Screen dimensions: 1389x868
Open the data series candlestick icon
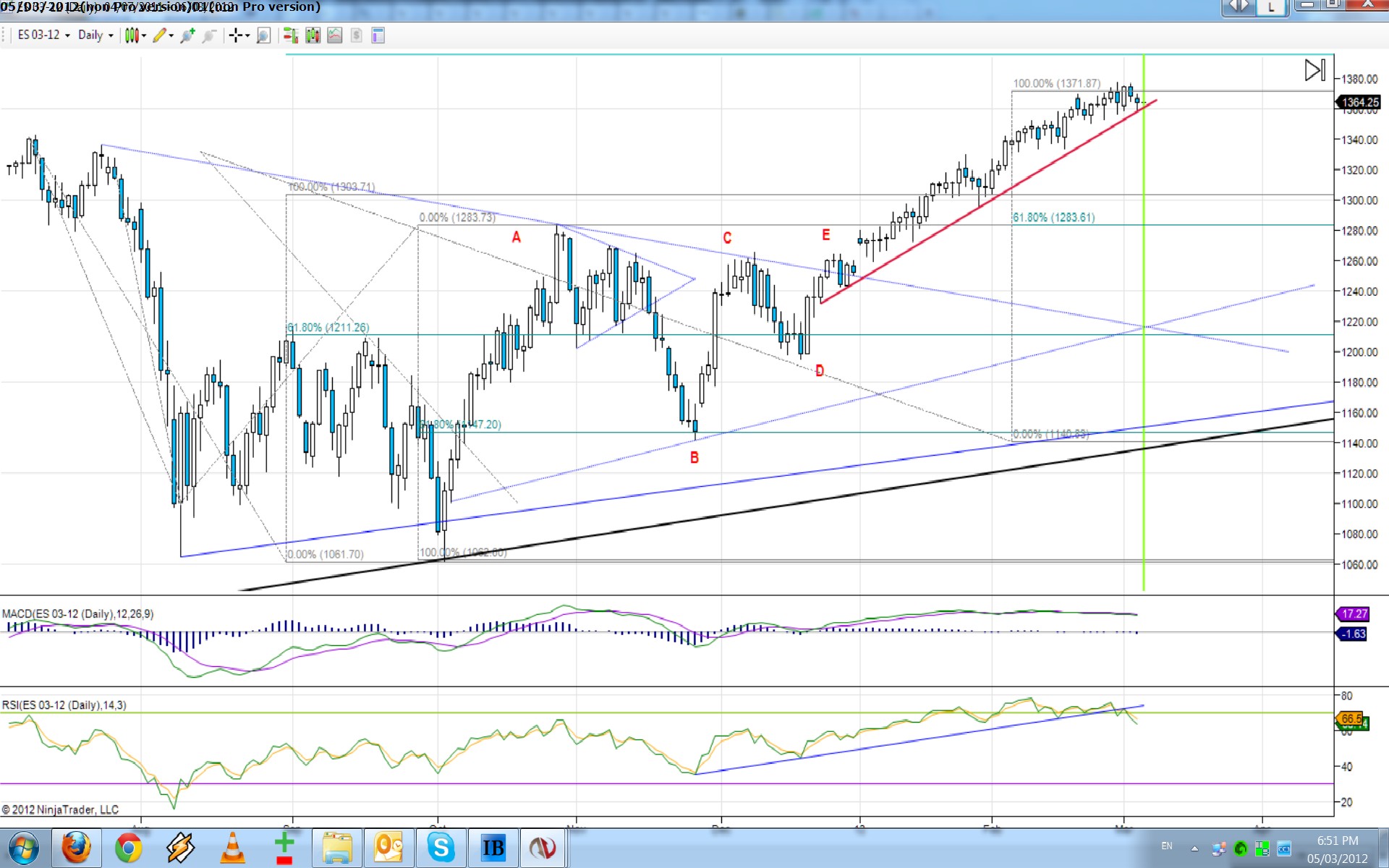click(313, 35)
